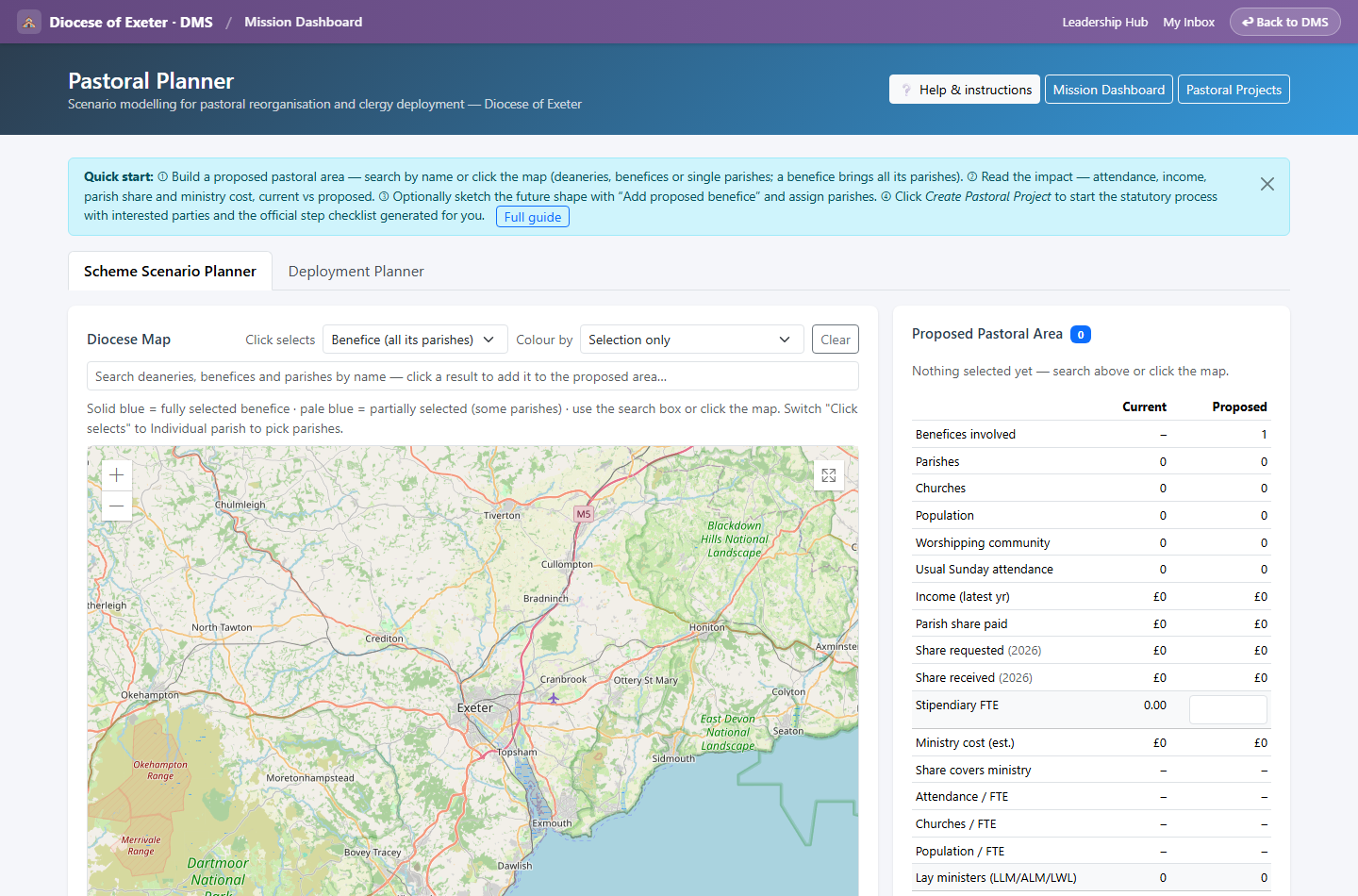
Task: Click the Benefices involved row label
Action: [x=966, y=435]
